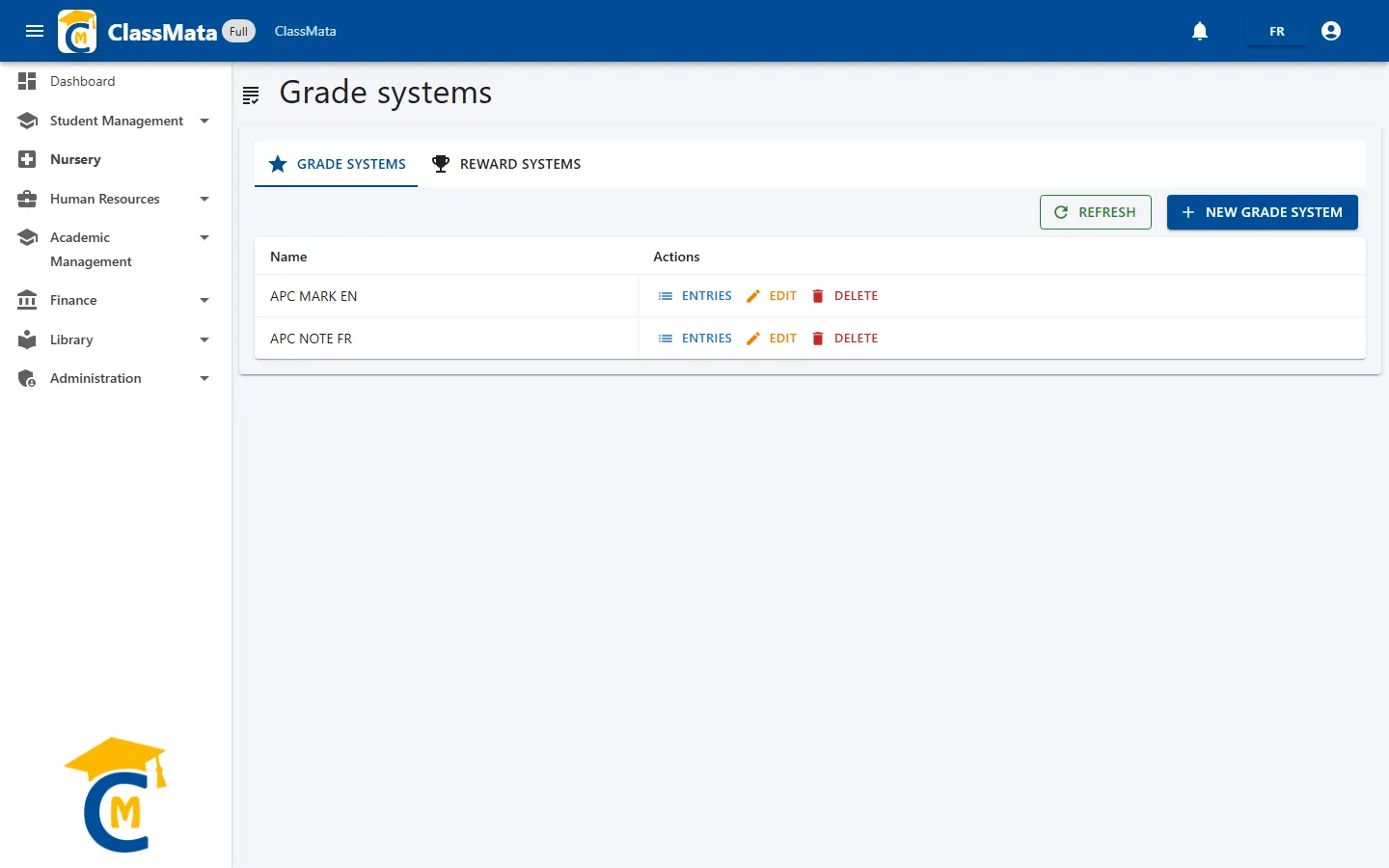Click the Dashboard grid icon
This screenshot has height=868, width=1389.
tap(27, 81)
